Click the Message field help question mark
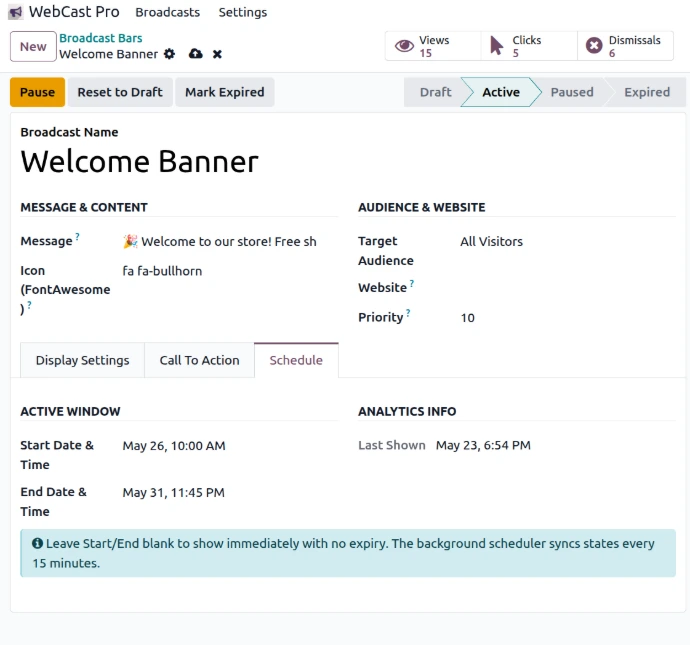The width and height of the screenshot is (690, 645). coord(77,237)
